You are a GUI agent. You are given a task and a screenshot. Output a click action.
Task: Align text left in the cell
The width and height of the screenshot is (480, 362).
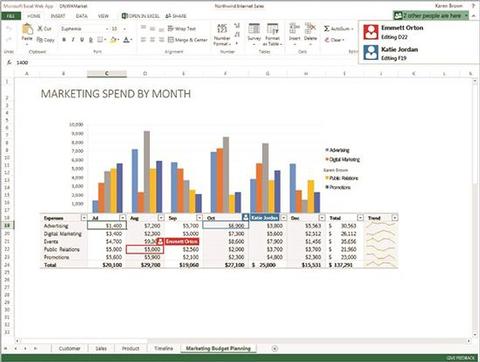(x=143, y=40)
